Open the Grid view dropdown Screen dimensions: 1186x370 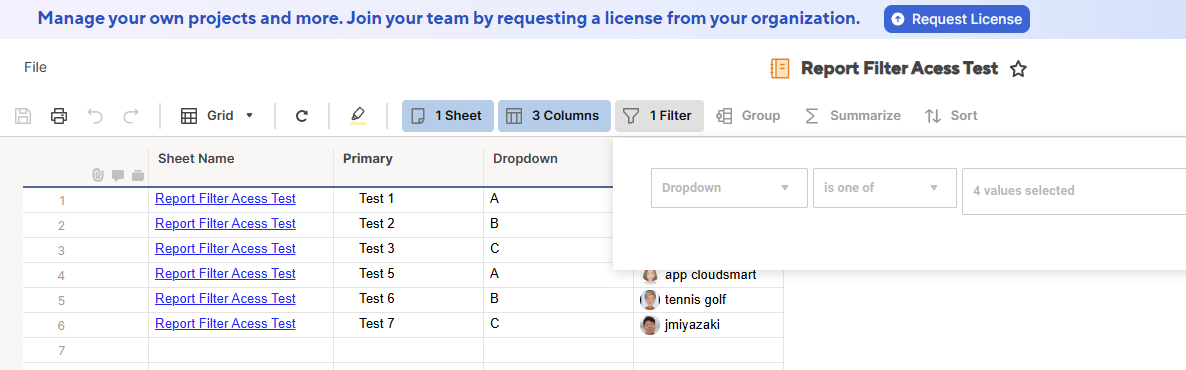[x=218, y=116]
